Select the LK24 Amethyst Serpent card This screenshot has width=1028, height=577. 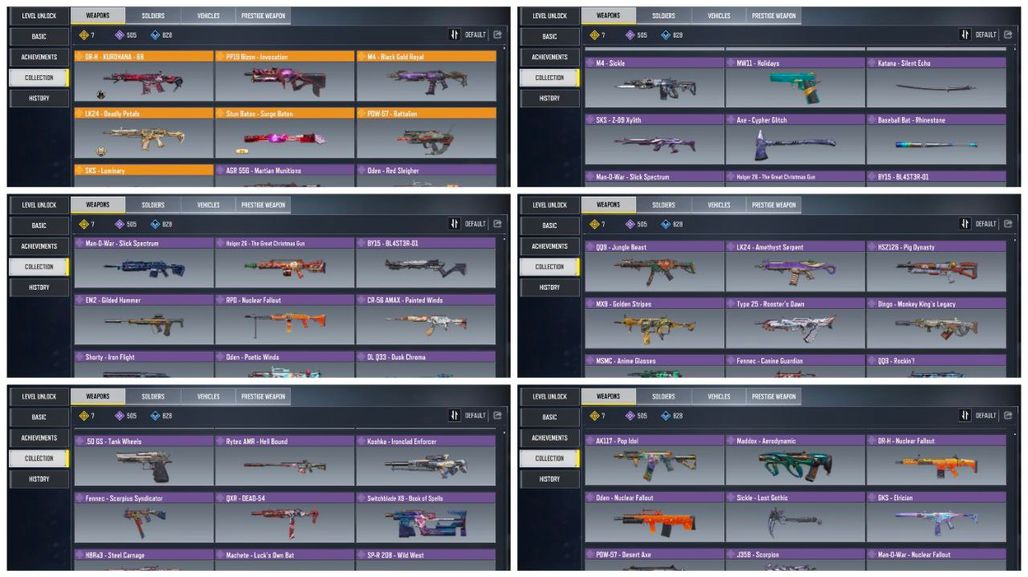point(795,267)
